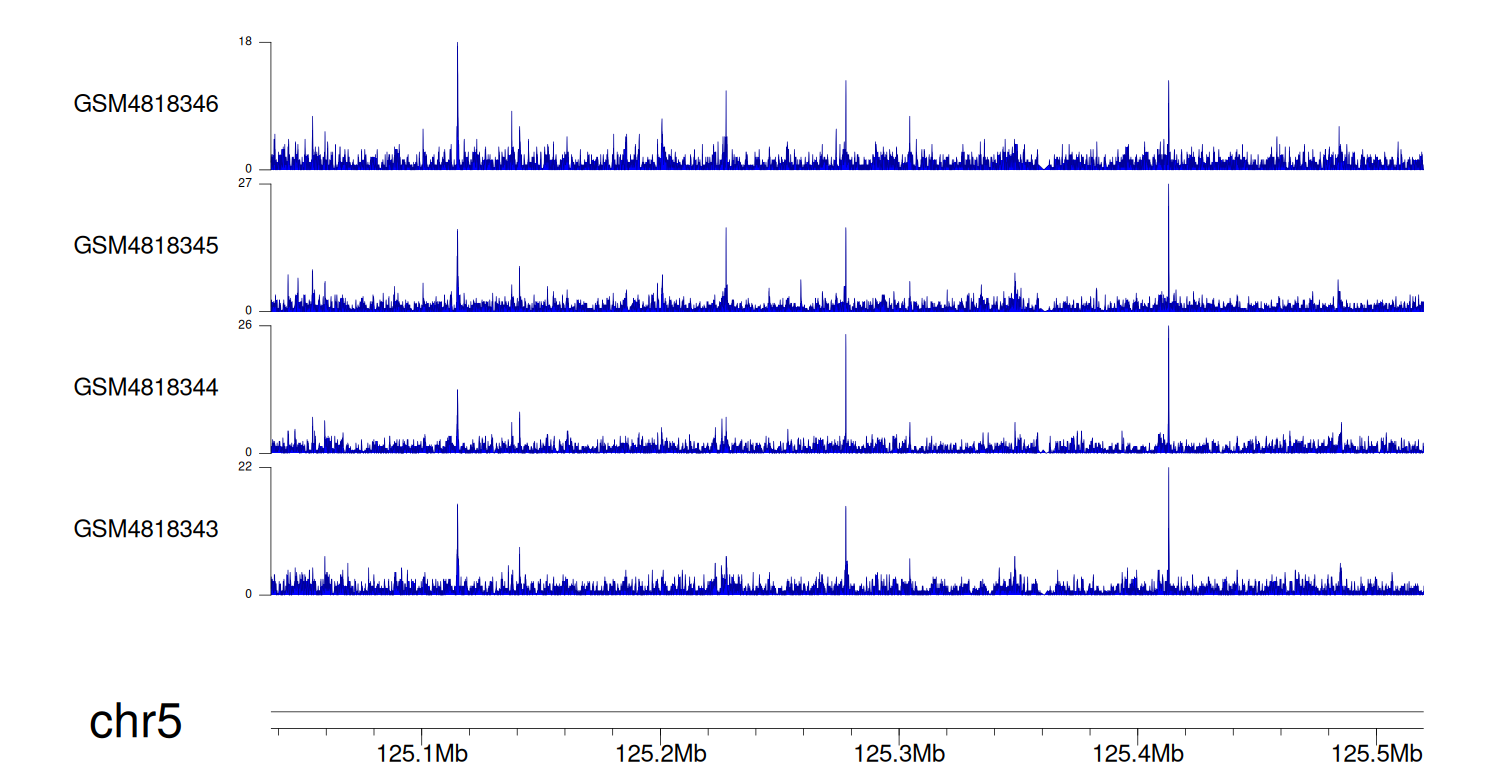Image resolution: width=1500 pixels, height=780 pixels.
Task: Pick the GSM4818343 track label
Action: 146,528
